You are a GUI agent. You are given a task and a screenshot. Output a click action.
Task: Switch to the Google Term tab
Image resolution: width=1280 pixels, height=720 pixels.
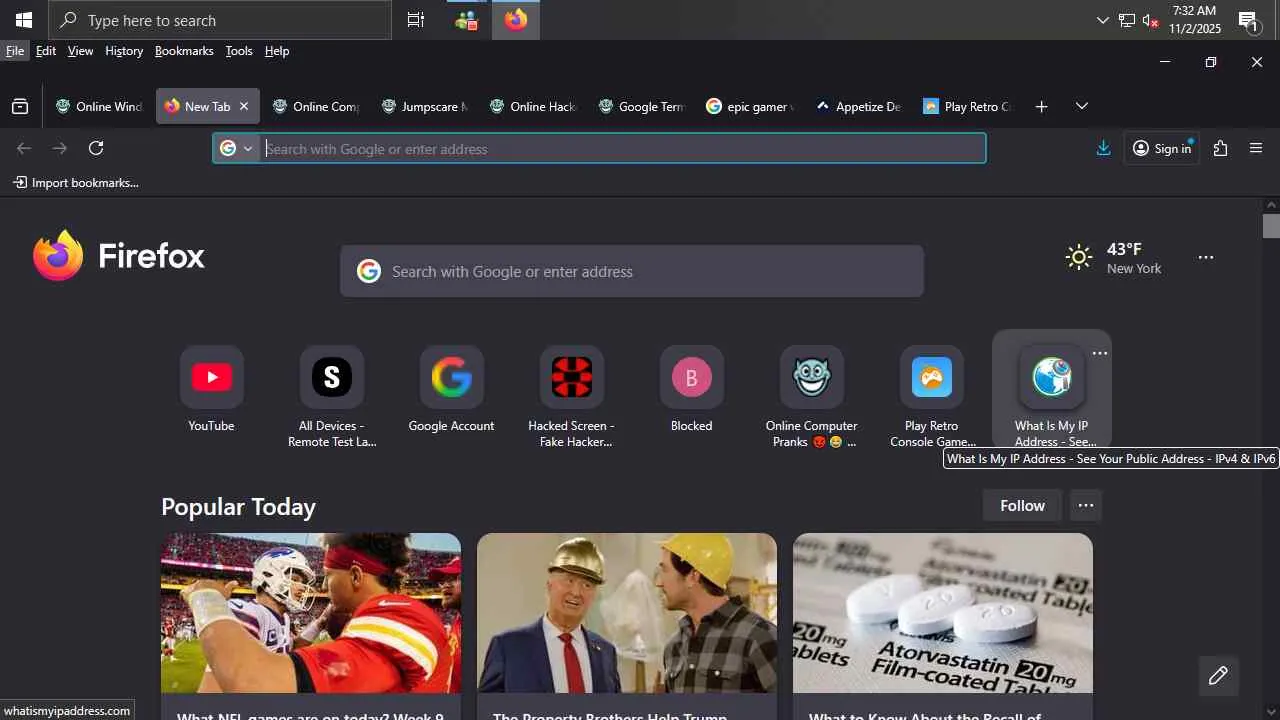point(642,106)
